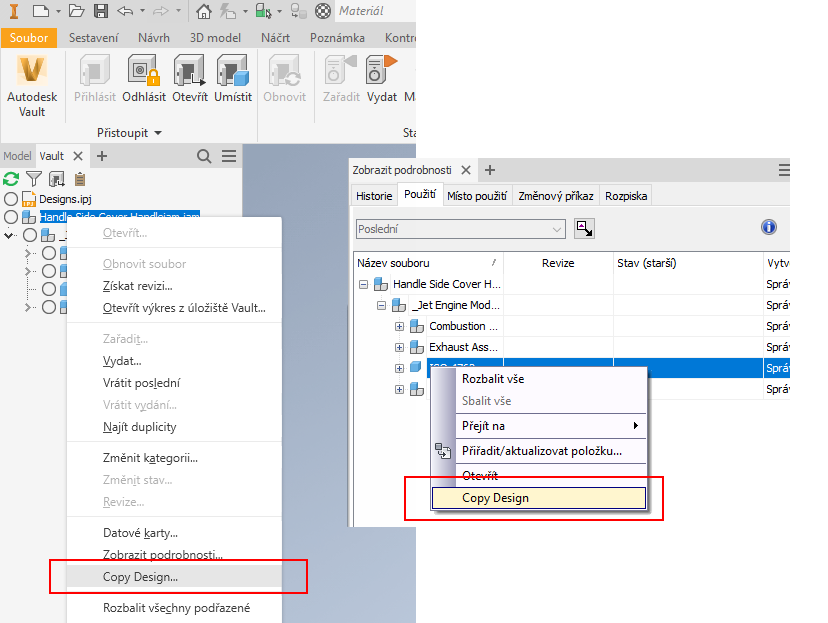
Task: Click the New file icon in the quick access toolbar
Action: [x=41, y=11]
